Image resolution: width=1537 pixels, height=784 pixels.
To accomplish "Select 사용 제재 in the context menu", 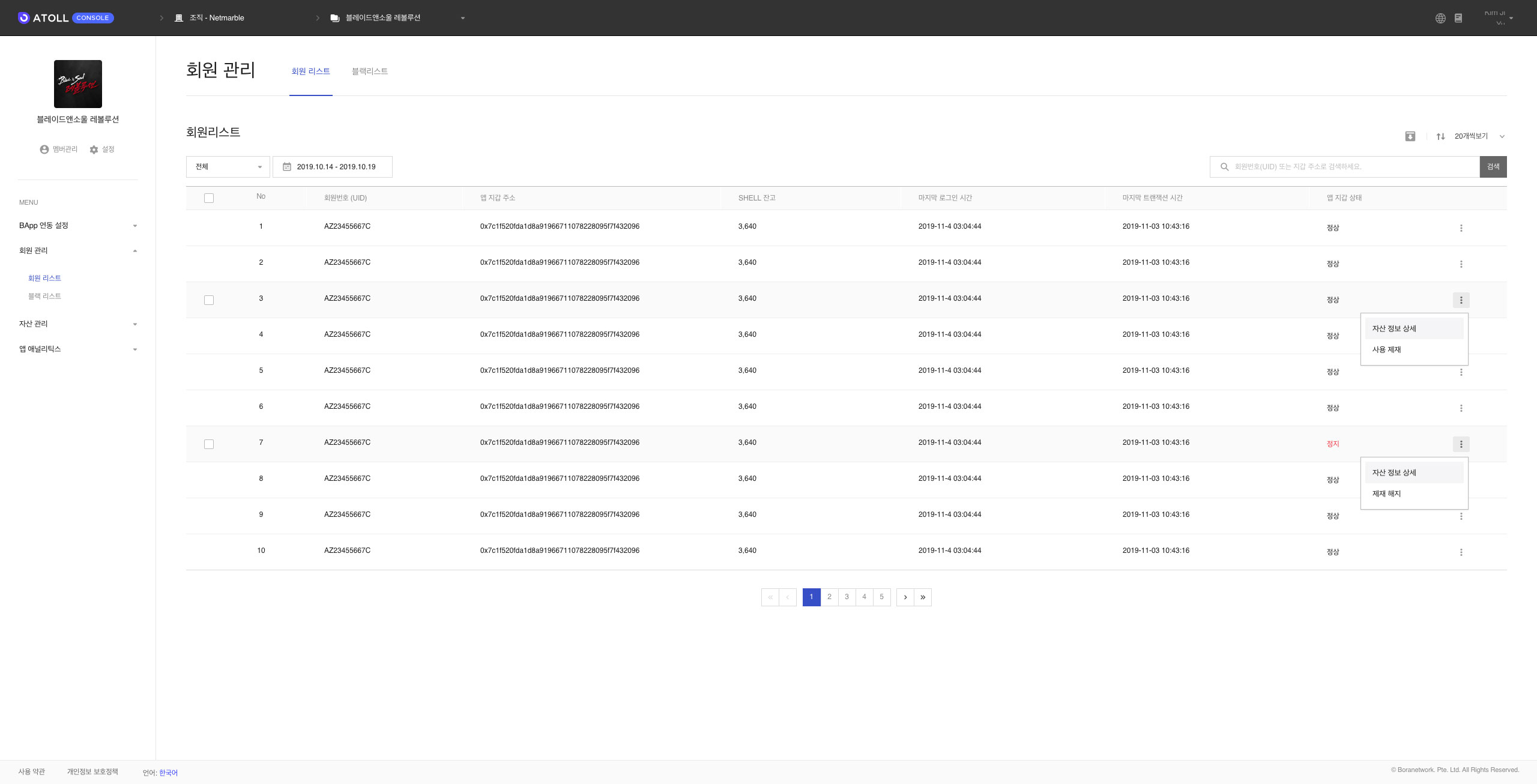I will pos(1387,349).
